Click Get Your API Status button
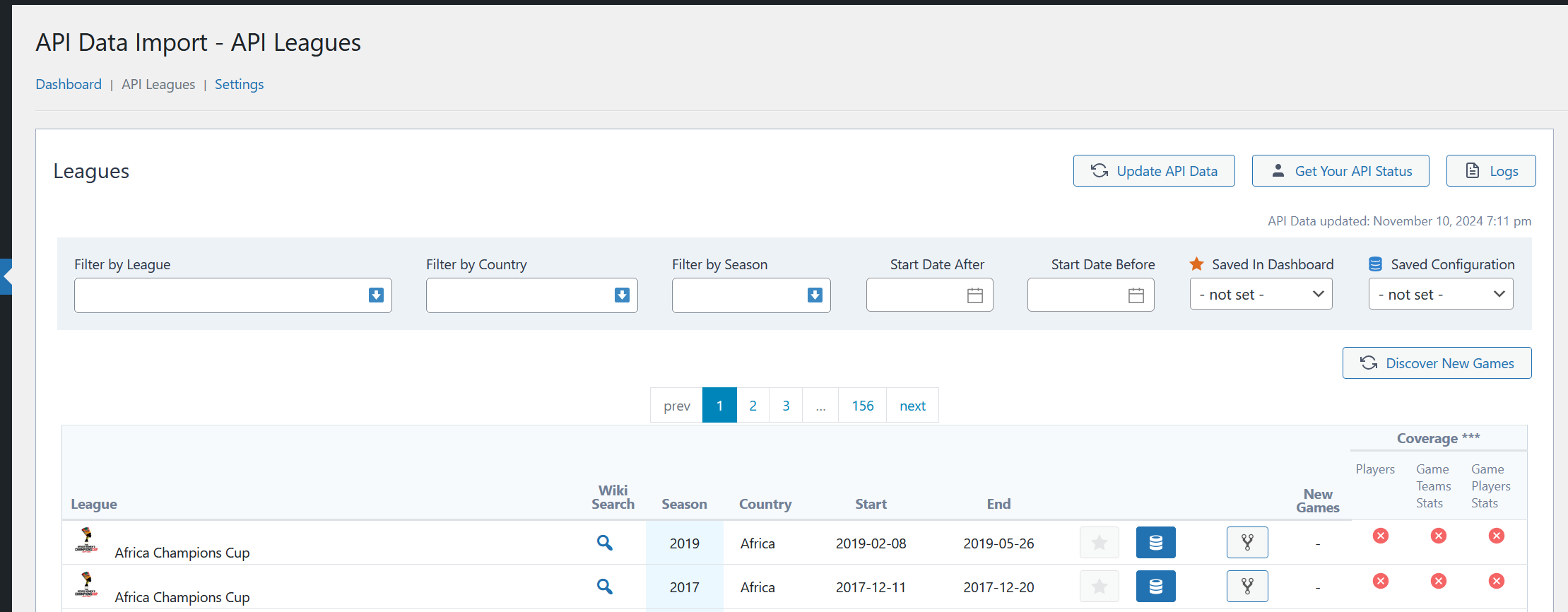The image size is (1568, 612). click(x=1340, y=171)
